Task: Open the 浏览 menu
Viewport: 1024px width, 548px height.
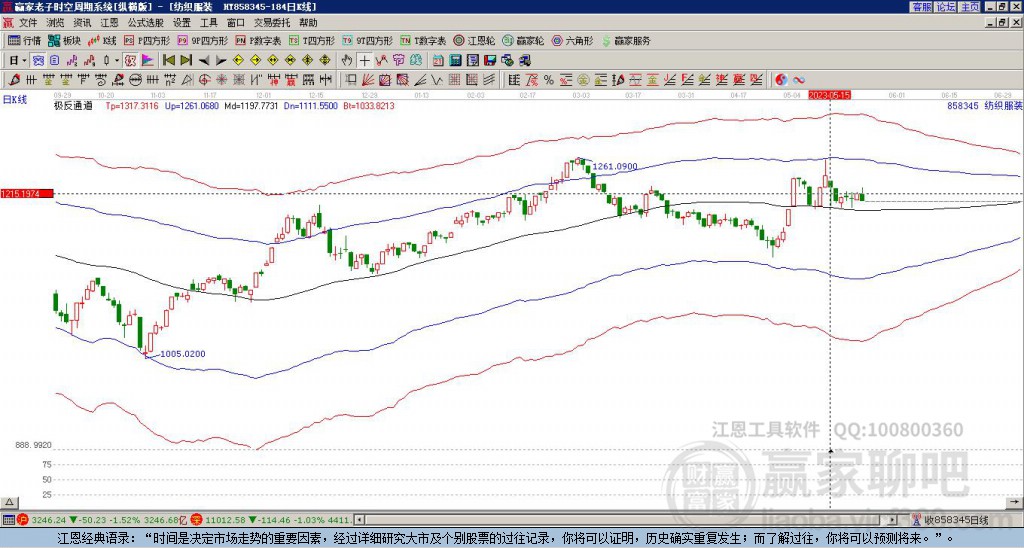Action: coord(55,23)
